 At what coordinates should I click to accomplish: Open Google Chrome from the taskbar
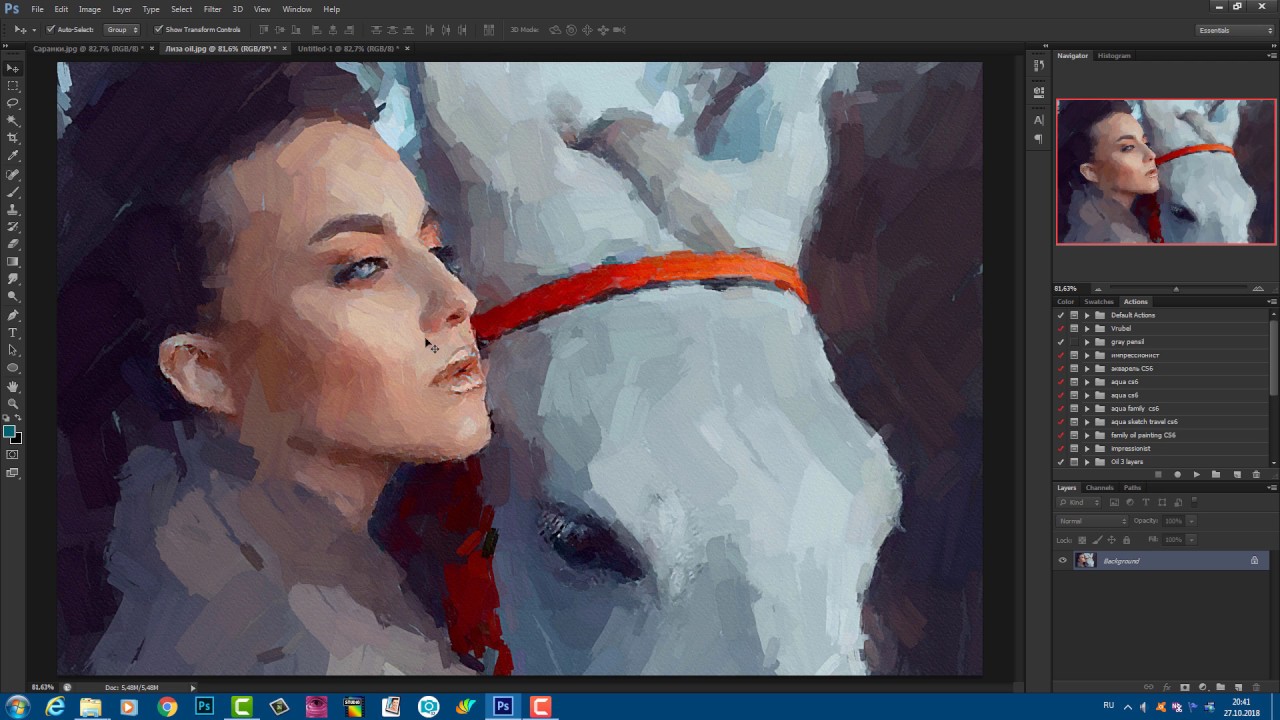tap(167, 707)
